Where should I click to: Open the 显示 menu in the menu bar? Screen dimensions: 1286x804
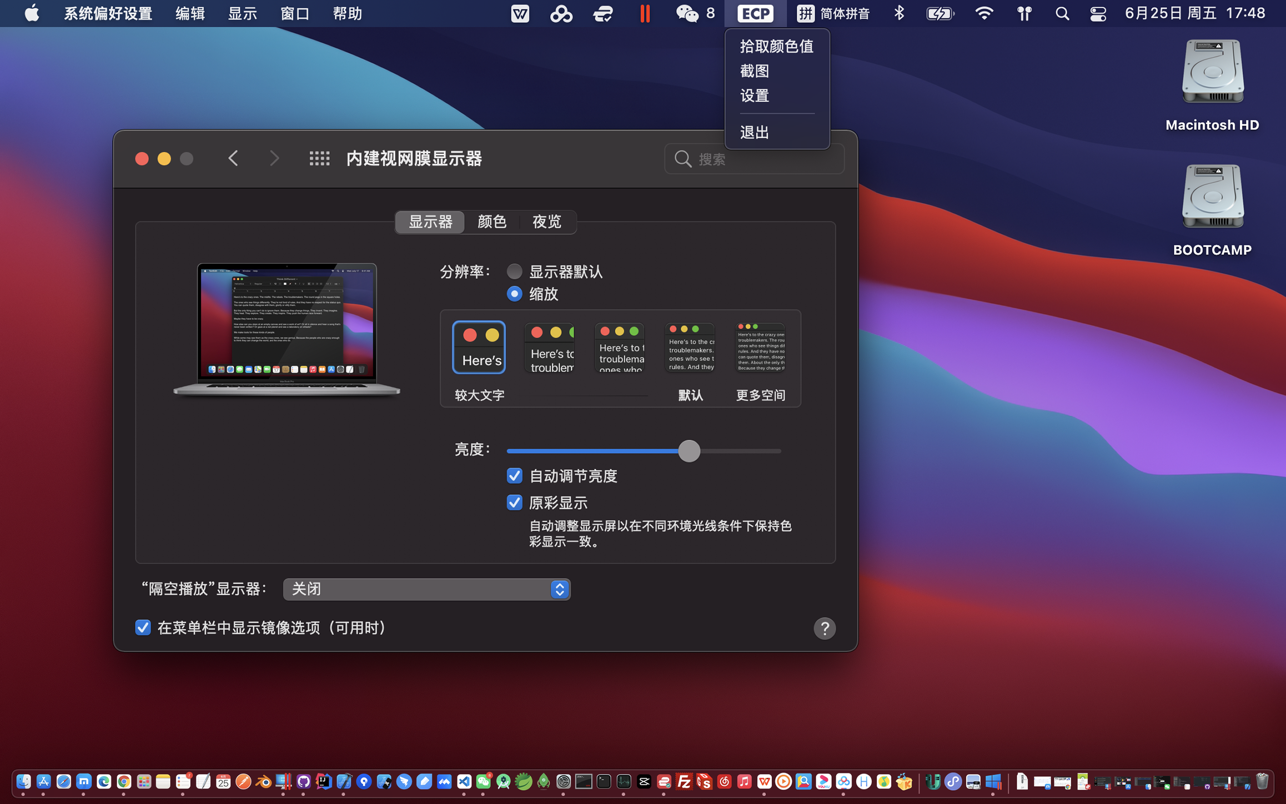click(242, 13)
